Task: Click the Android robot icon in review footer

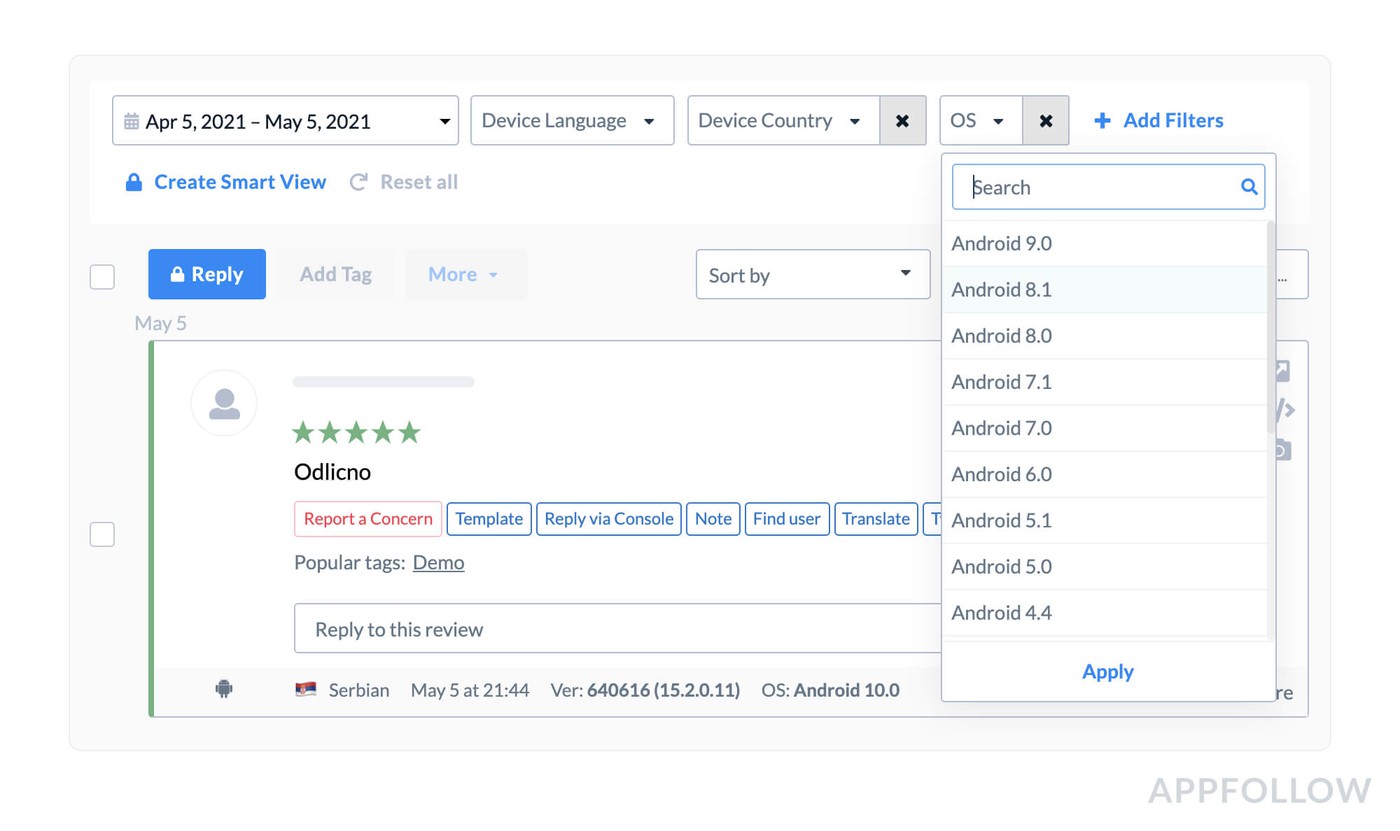Action: coord(224,689)
